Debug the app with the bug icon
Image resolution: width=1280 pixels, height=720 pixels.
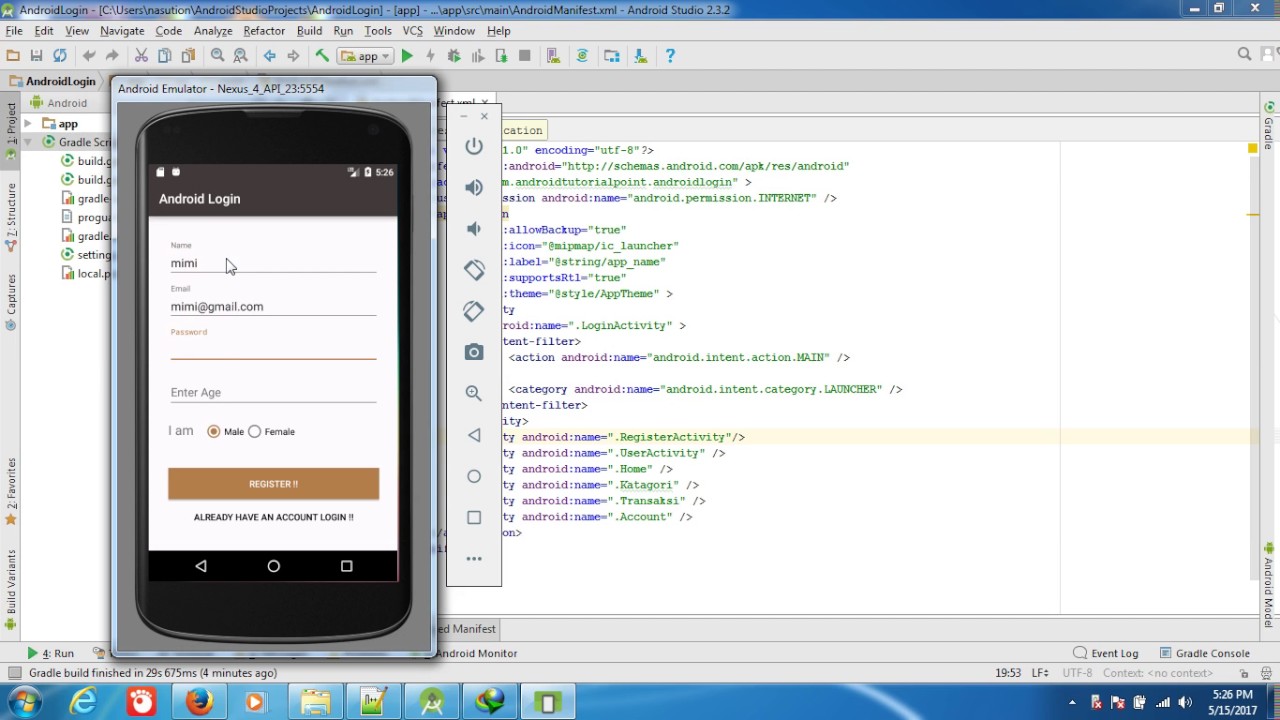[455, 56]
